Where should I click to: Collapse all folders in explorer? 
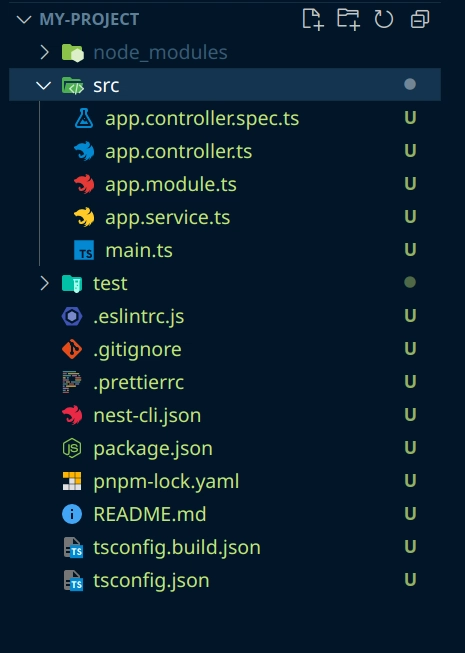point(420,20)
